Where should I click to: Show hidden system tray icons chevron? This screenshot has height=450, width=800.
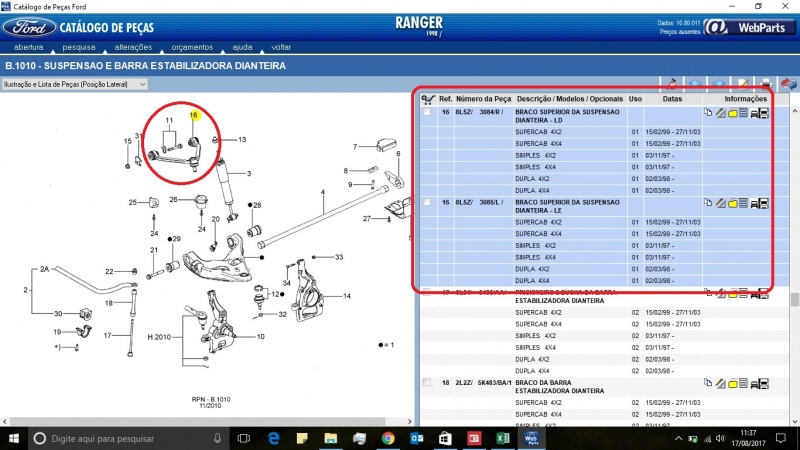click(x=678, y=438)
